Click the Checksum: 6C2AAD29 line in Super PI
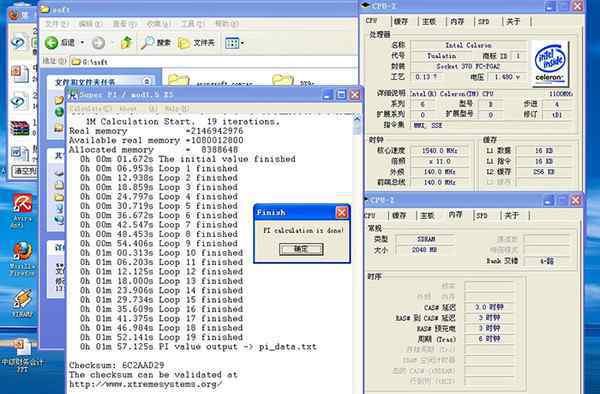This screenshot has height=394, width=600. click(116, 365)
